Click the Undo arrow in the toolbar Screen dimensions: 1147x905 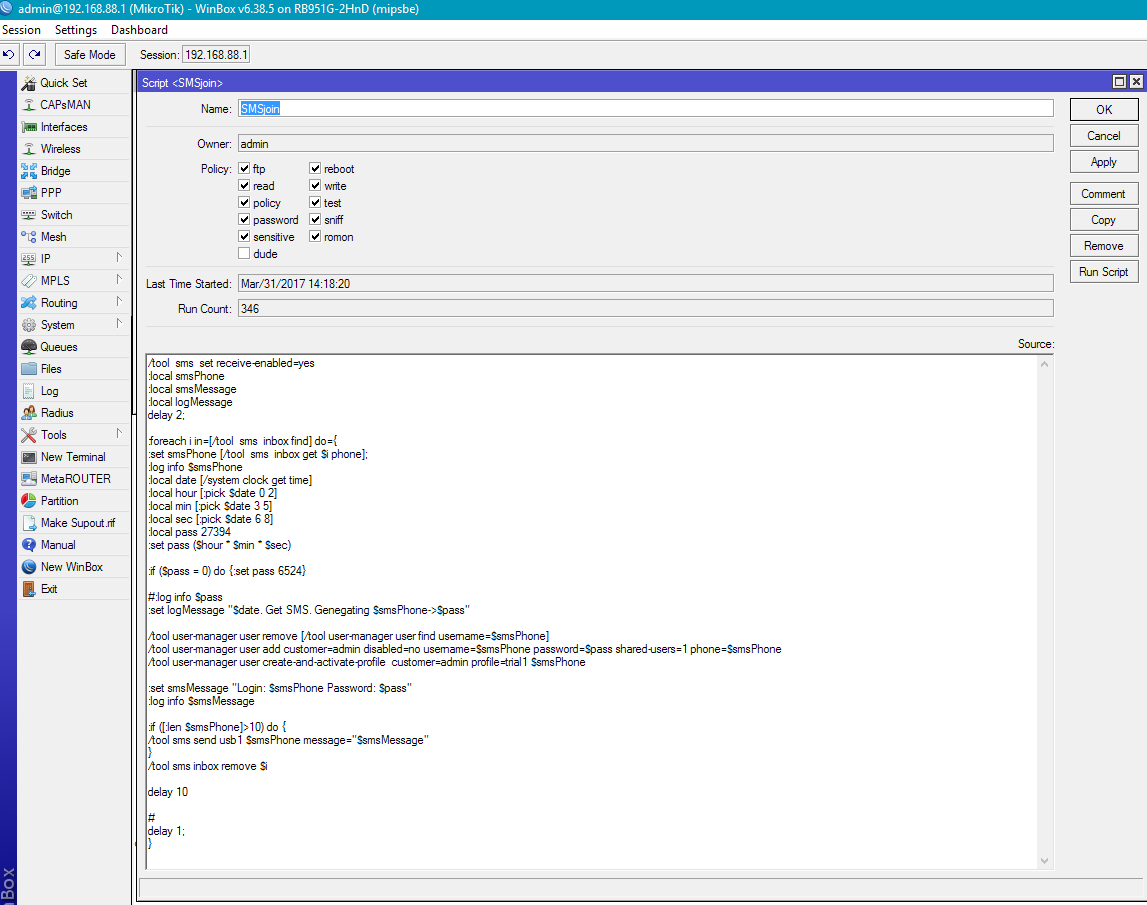[10, 54]
